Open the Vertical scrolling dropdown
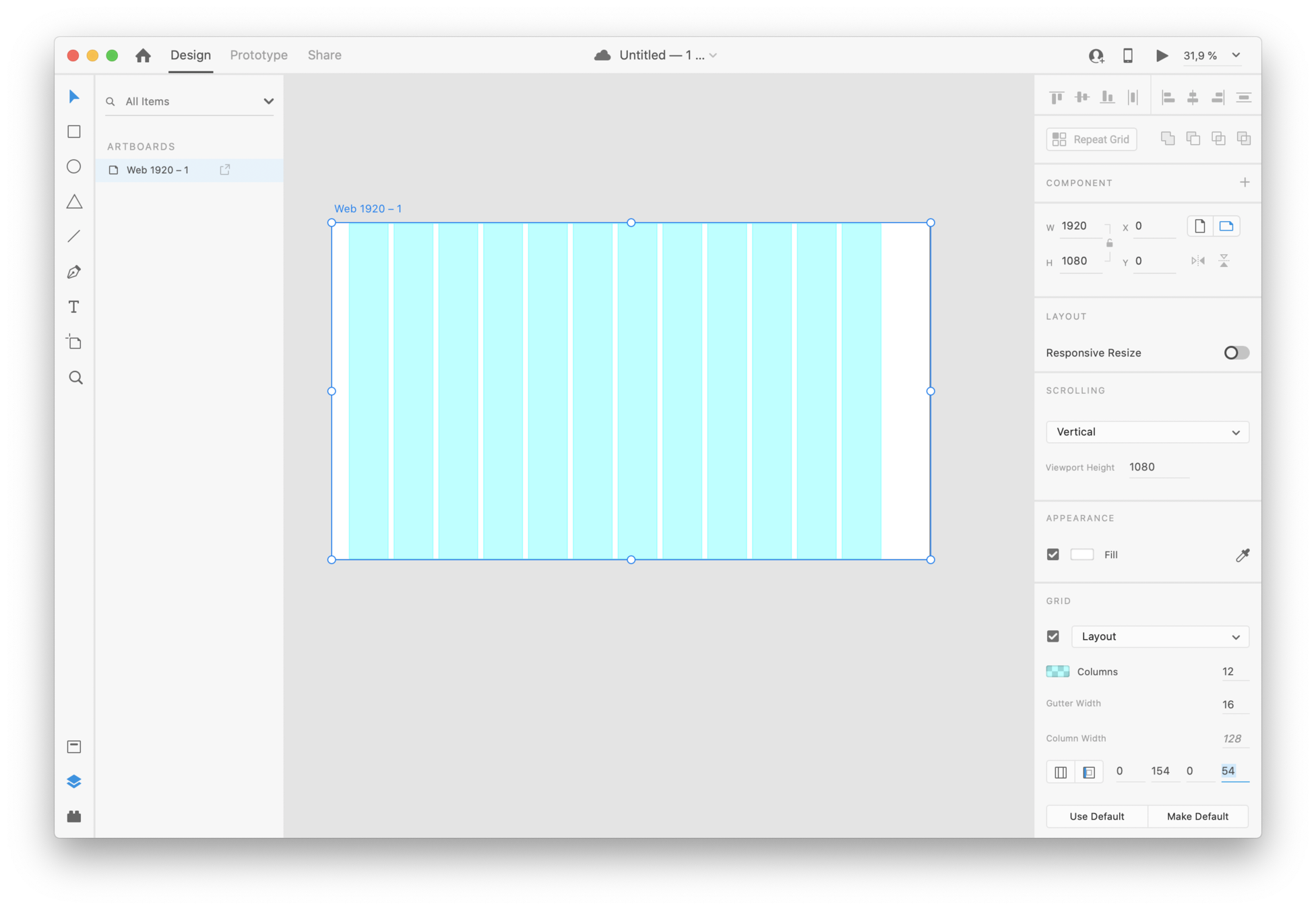This screenshot has width=1316, height=910. click(x=1147, y=432)
